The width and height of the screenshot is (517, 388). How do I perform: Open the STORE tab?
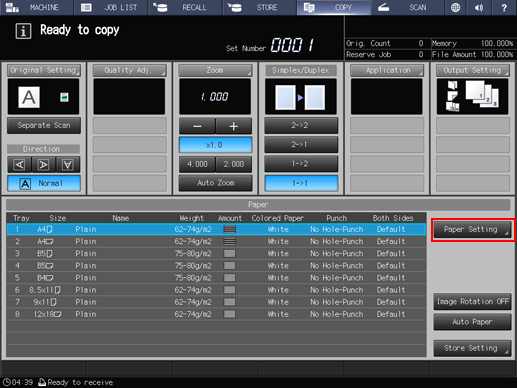[x=260, y=7]
